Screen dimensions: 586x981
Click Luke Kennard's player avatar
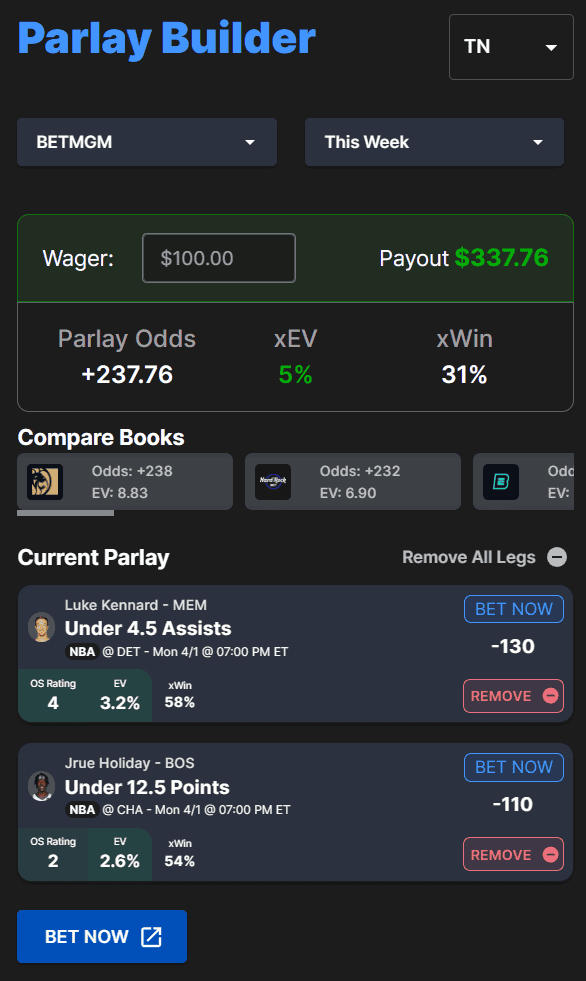tap(42, 627)
